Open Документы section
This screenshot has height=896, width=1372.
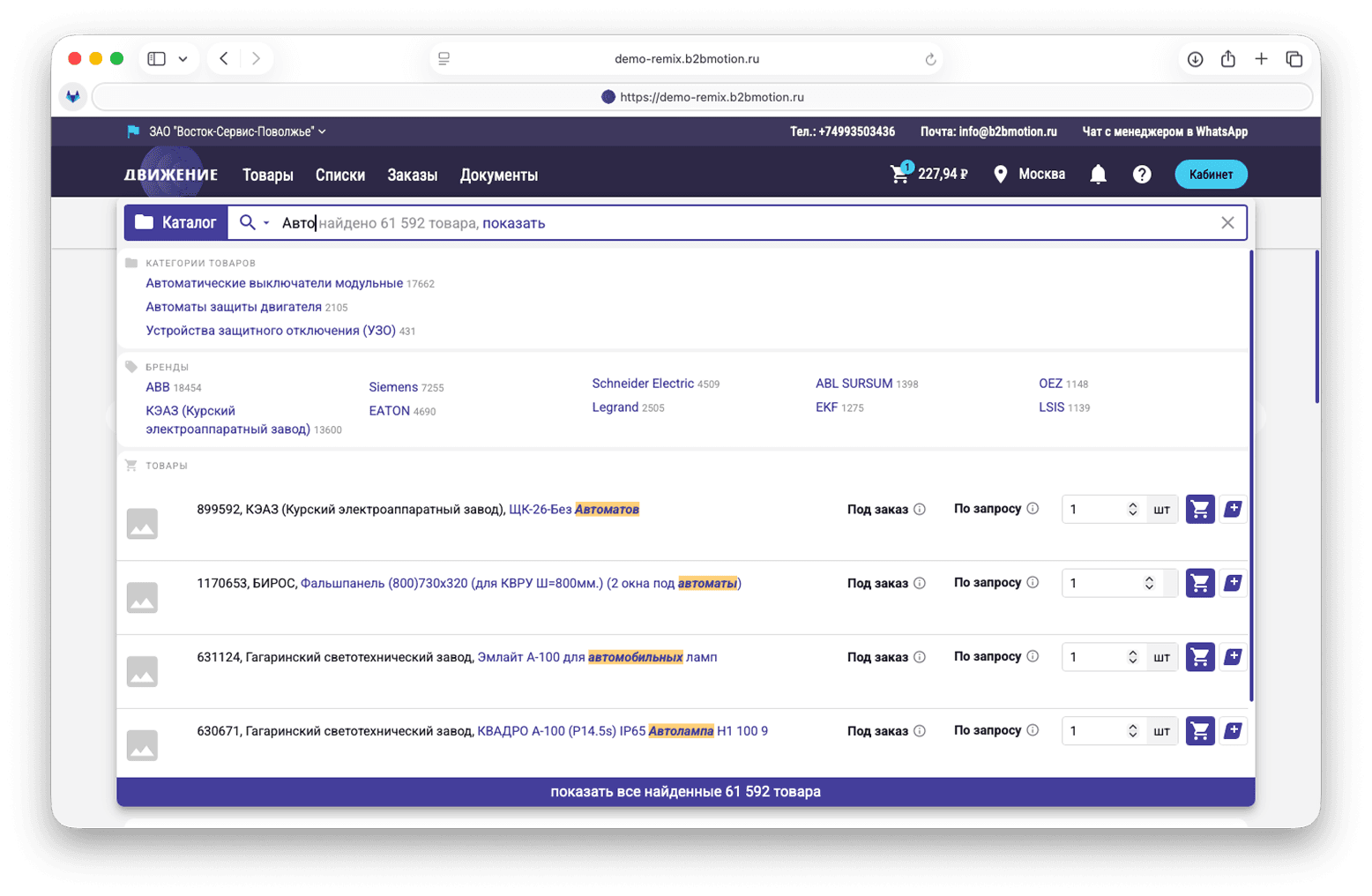499,175
